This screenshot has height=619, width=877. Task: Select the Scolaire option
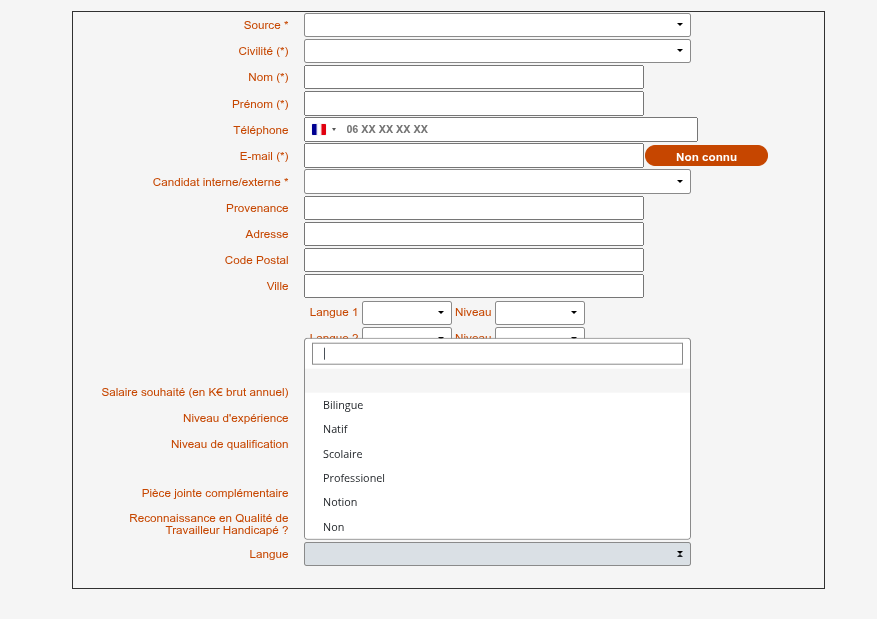point(342,454)
